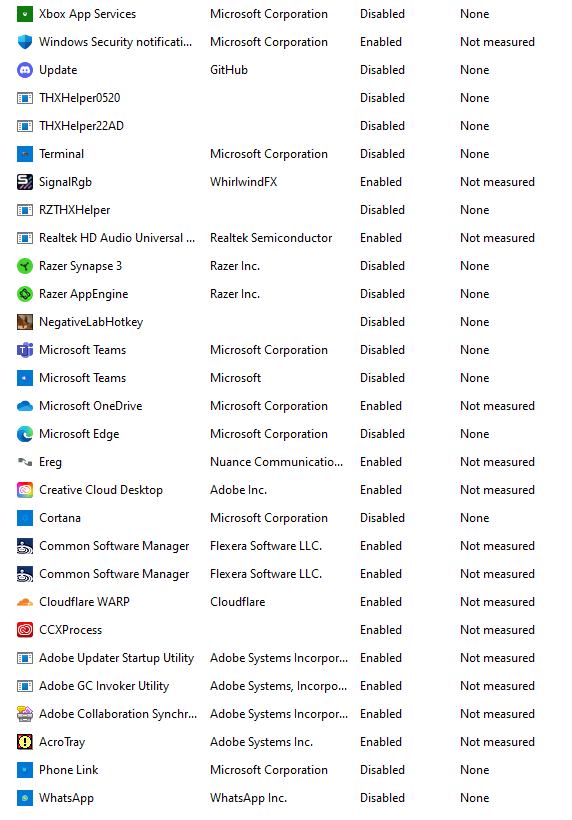
Task: Click the THXHelper0520 icon
Action: click(25, 98)
